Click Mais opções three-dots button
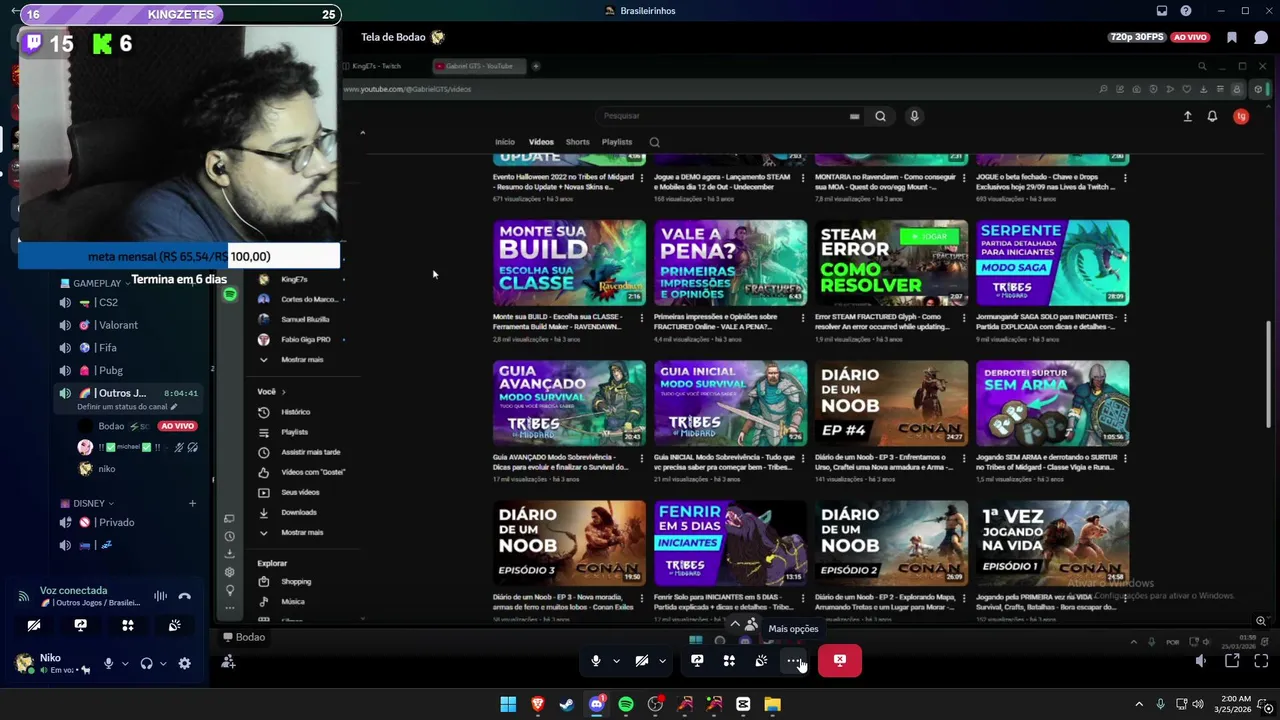 [x=793, y=661]
